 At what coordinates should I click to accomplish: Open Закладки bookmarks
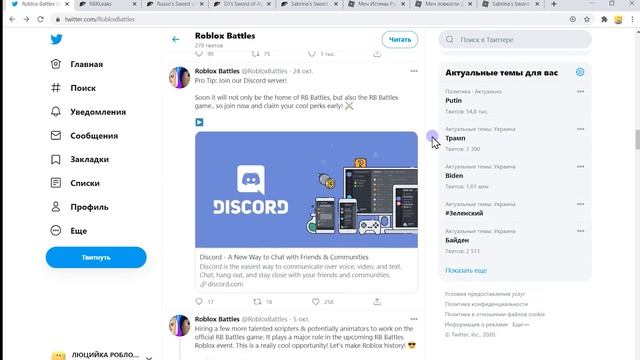tap(80, 159)
